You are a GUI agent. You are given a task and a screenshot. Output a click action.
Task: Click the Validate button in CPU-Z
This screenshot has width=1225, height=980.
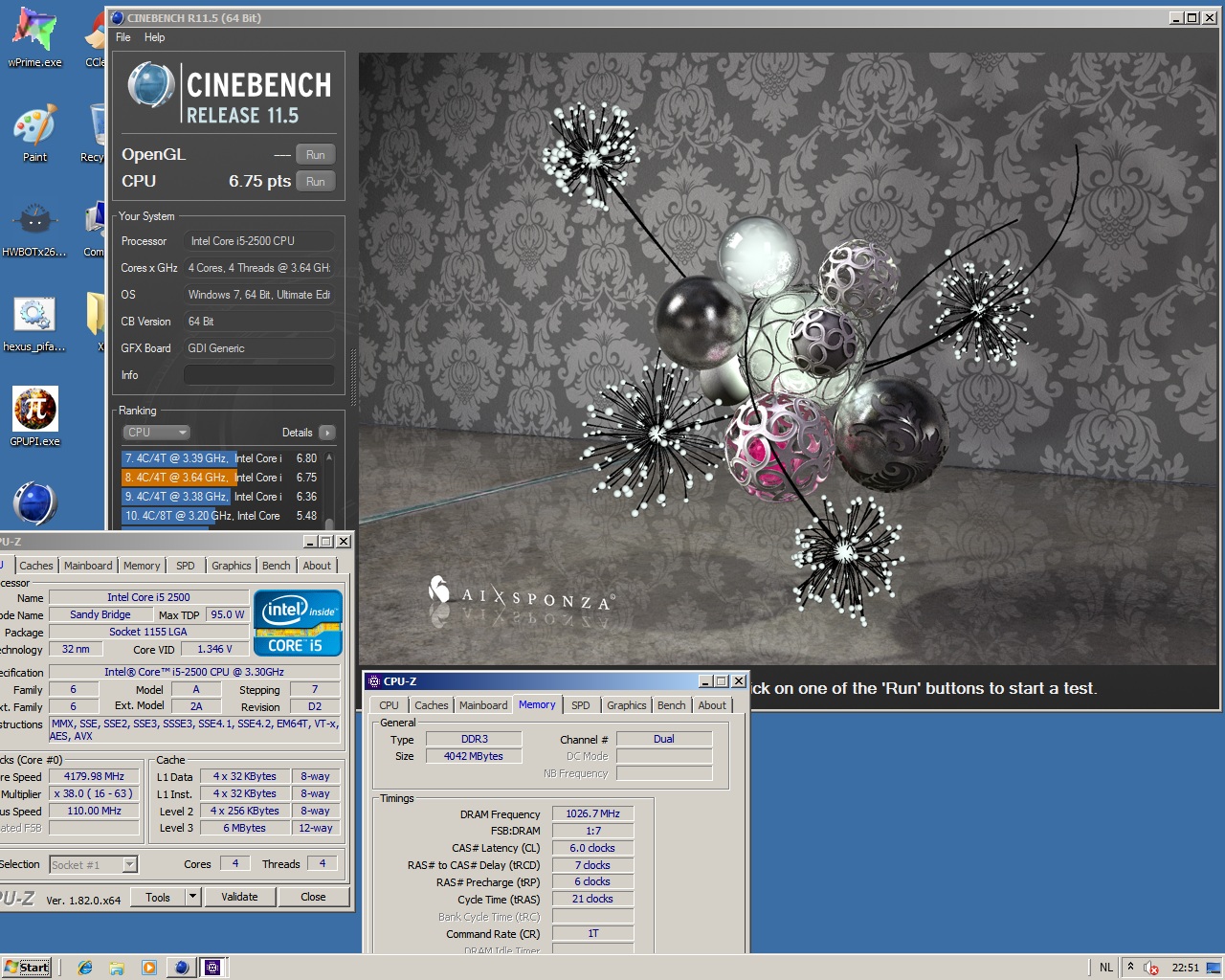tap(239, 897)
